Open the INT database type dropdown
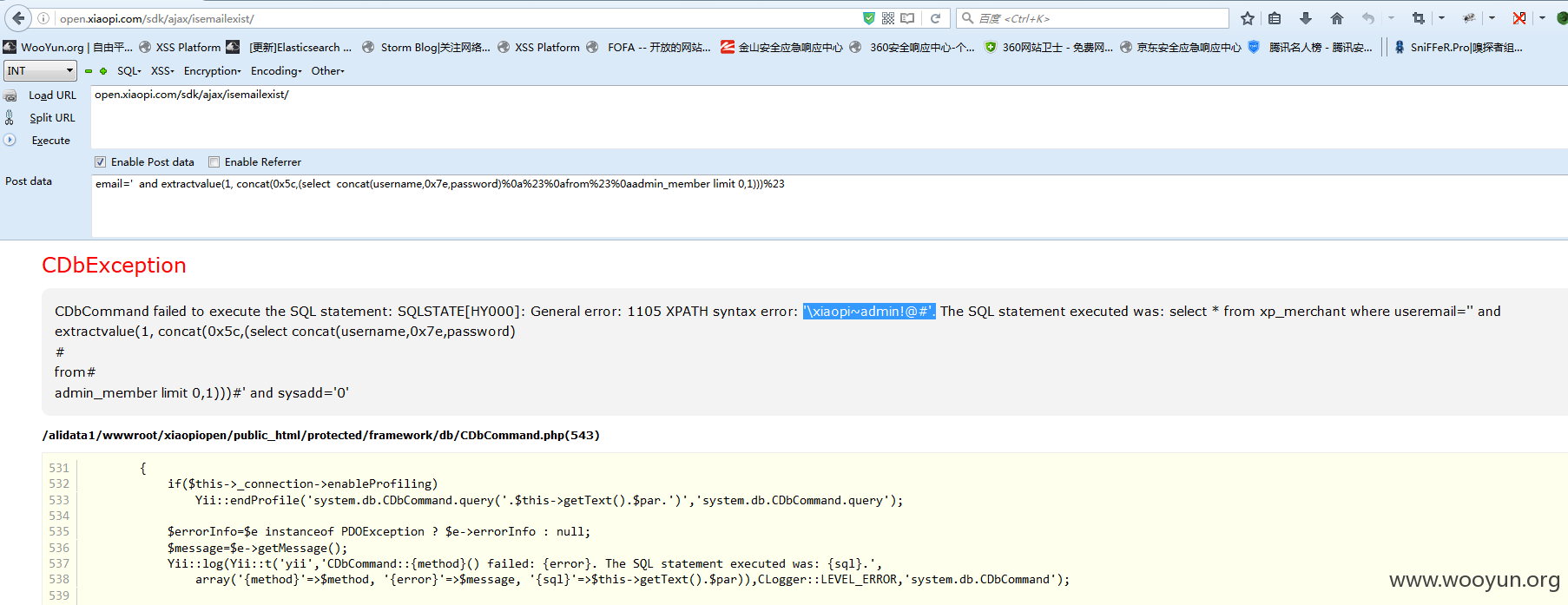Screen dimensions: 1568x605 [40, 71]
